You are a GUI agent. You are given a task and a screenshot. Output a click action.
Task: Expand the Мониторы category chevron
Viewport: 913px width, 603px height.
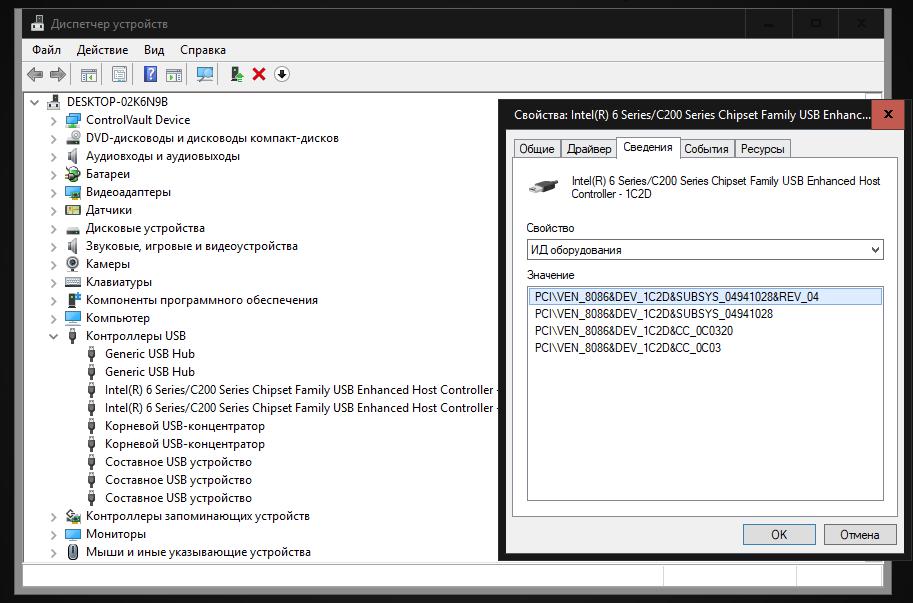(x=54, y=534)
